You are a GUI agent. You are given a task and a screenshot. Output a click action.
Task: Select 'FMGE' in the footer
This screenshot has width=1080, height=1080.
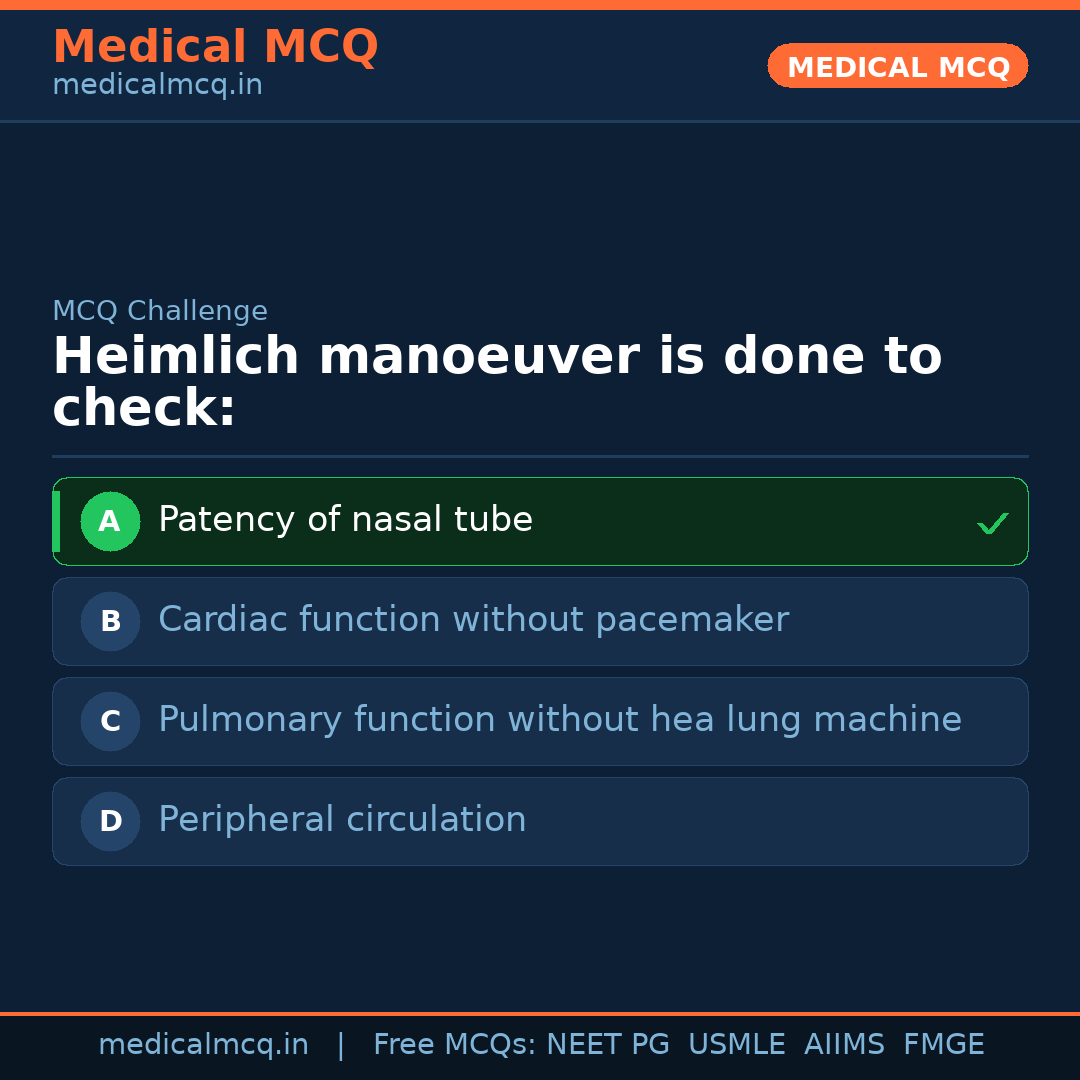pos(943,1045)
